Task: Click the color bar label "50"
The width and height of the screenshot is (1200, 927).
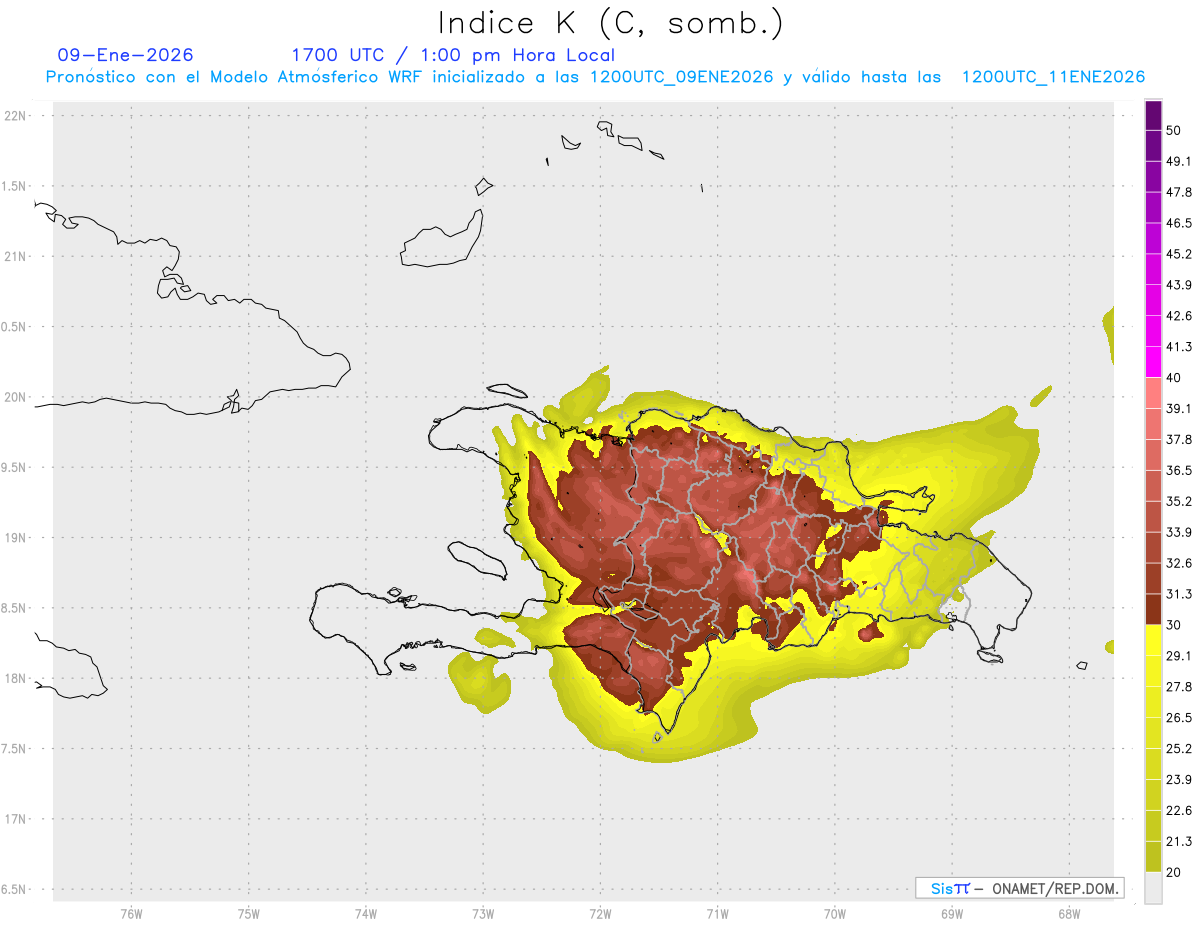Action: point(1173,131)
